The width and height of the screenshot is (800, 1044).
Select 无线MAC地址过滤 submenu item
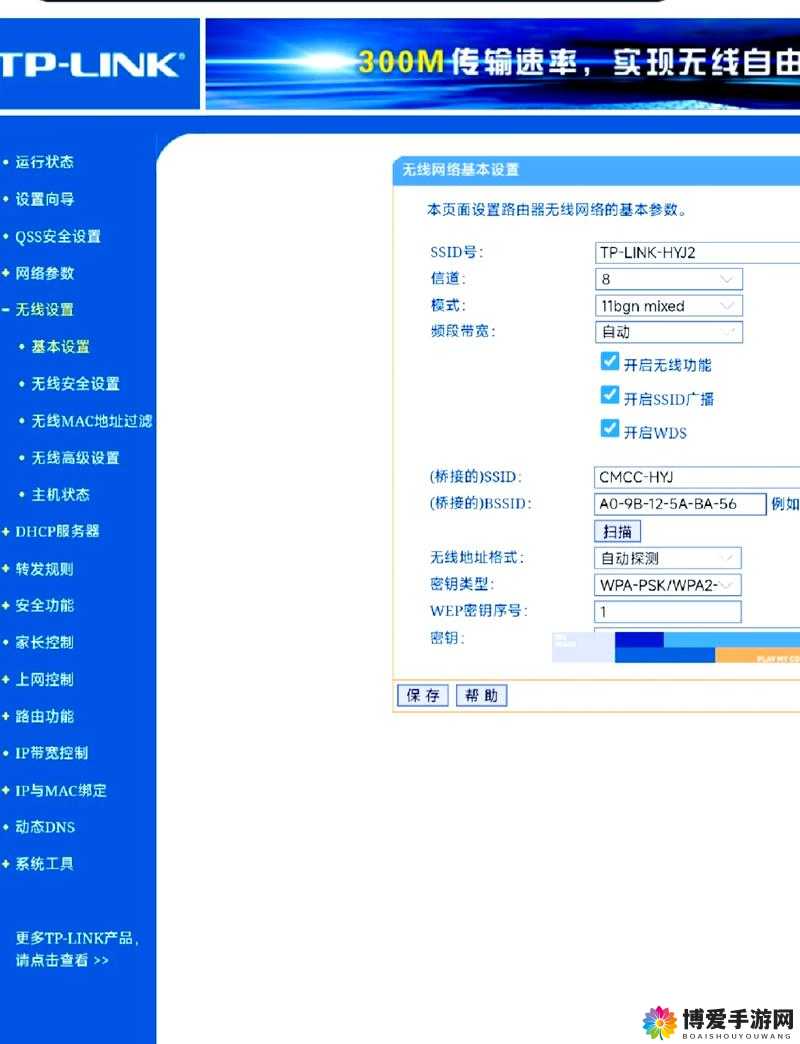[x=92, y=421]
